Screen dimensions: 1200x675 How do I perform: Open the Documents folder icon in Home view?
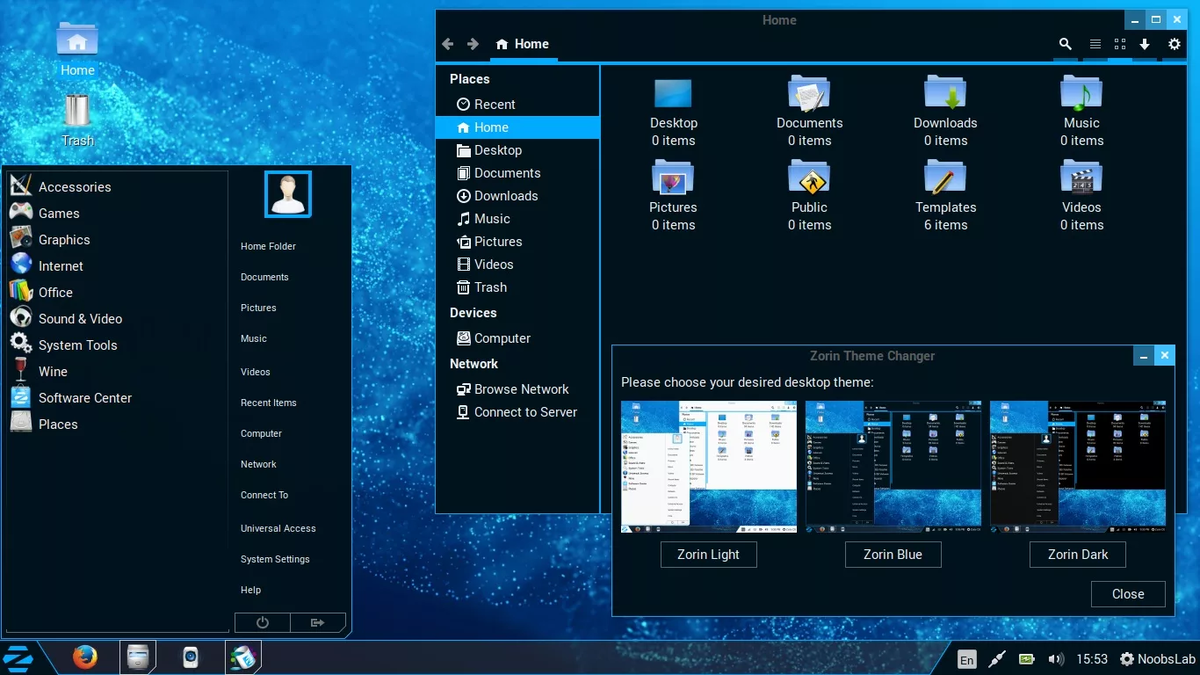tap(809, 111)
